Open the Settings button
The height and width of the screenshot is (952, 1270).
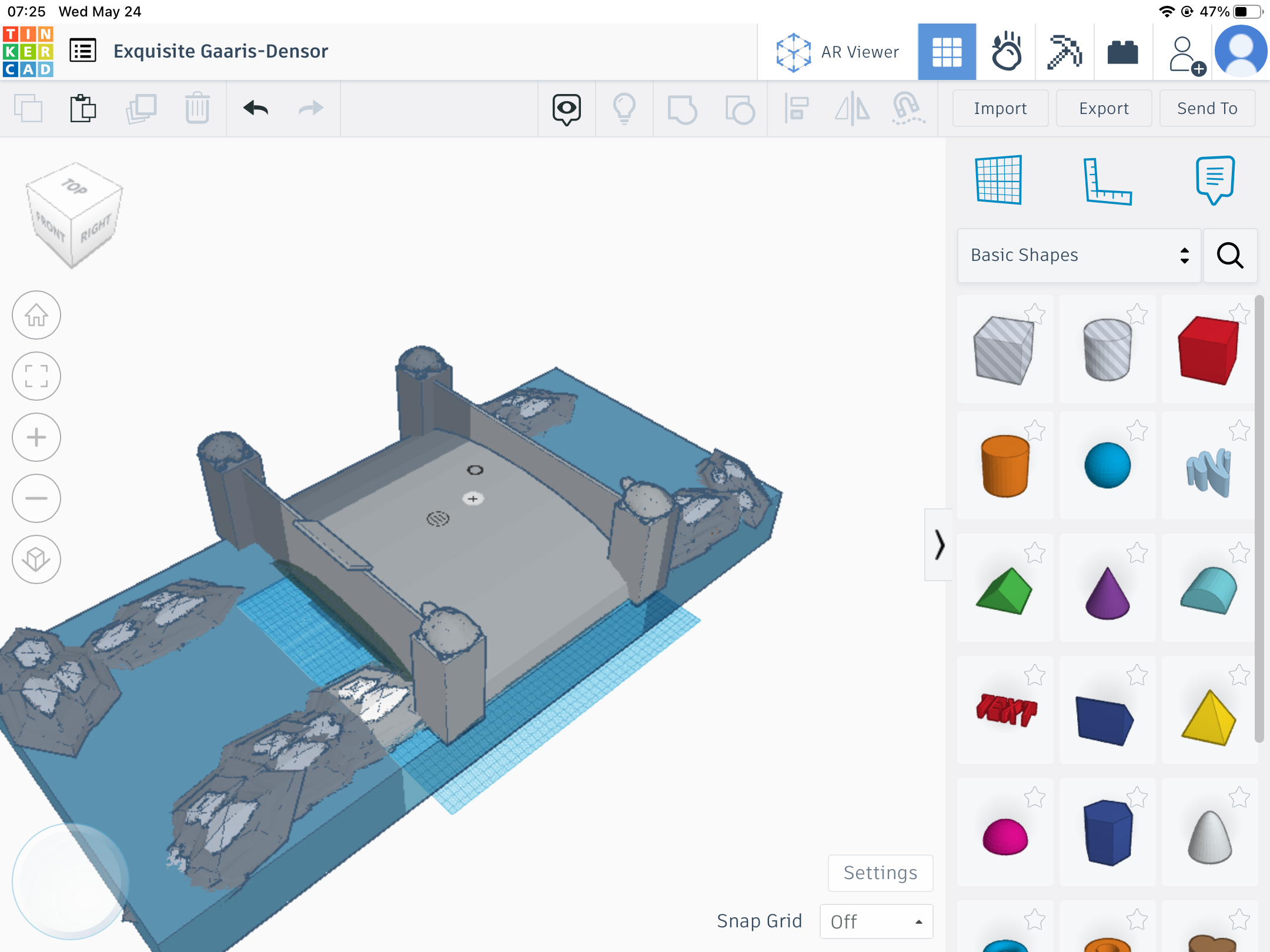click(x=880, y=873)
